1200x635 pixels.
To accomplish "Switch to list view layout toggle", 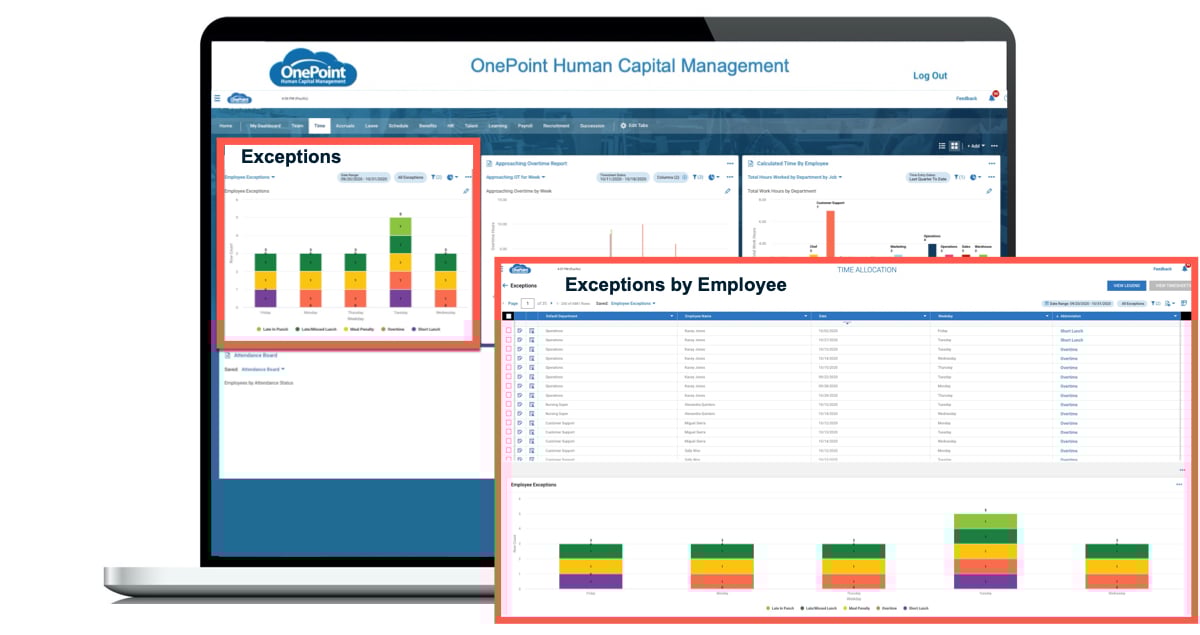I will (942, 145).
